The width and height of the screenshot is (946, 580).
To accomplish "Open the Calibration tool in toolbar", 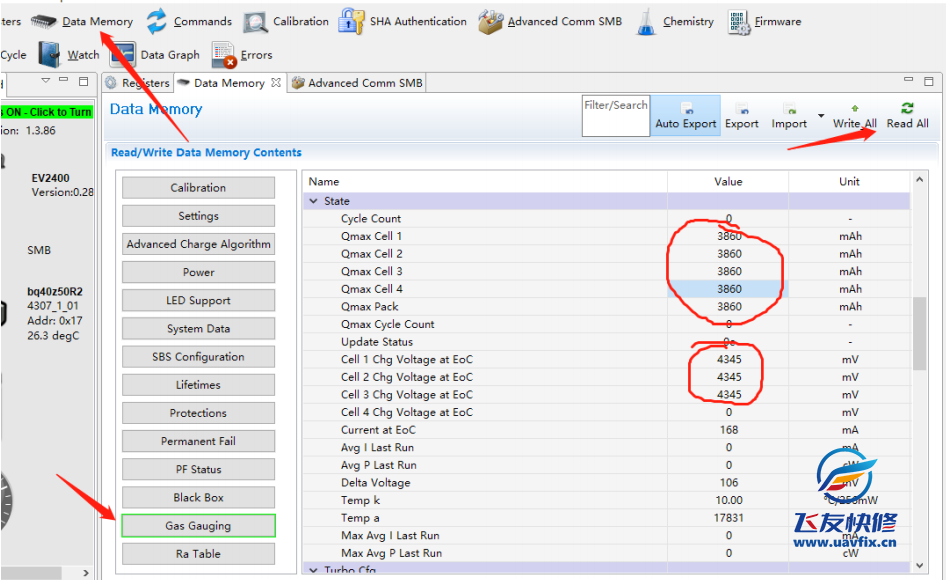I will pos(256,21).
